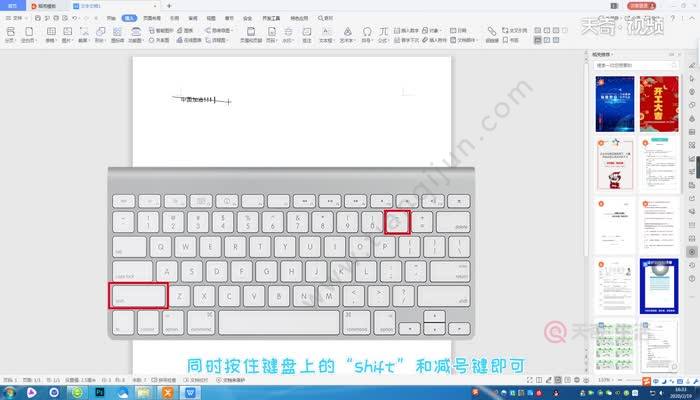Viewport: 700px width, 400px height.
Task: Click the template search box in side panel
Action: (636, 65)
